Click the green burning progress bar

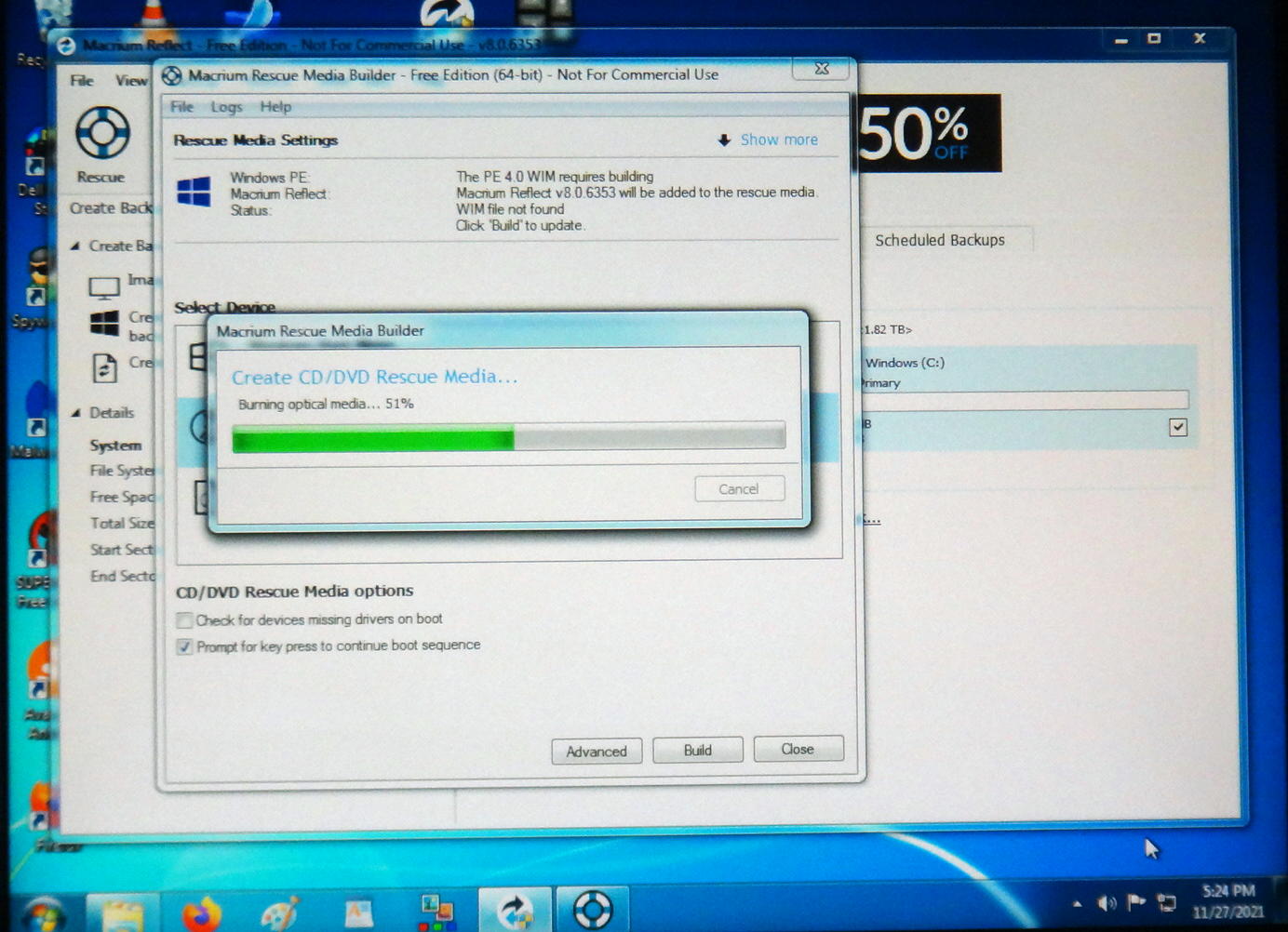[508, 437]
